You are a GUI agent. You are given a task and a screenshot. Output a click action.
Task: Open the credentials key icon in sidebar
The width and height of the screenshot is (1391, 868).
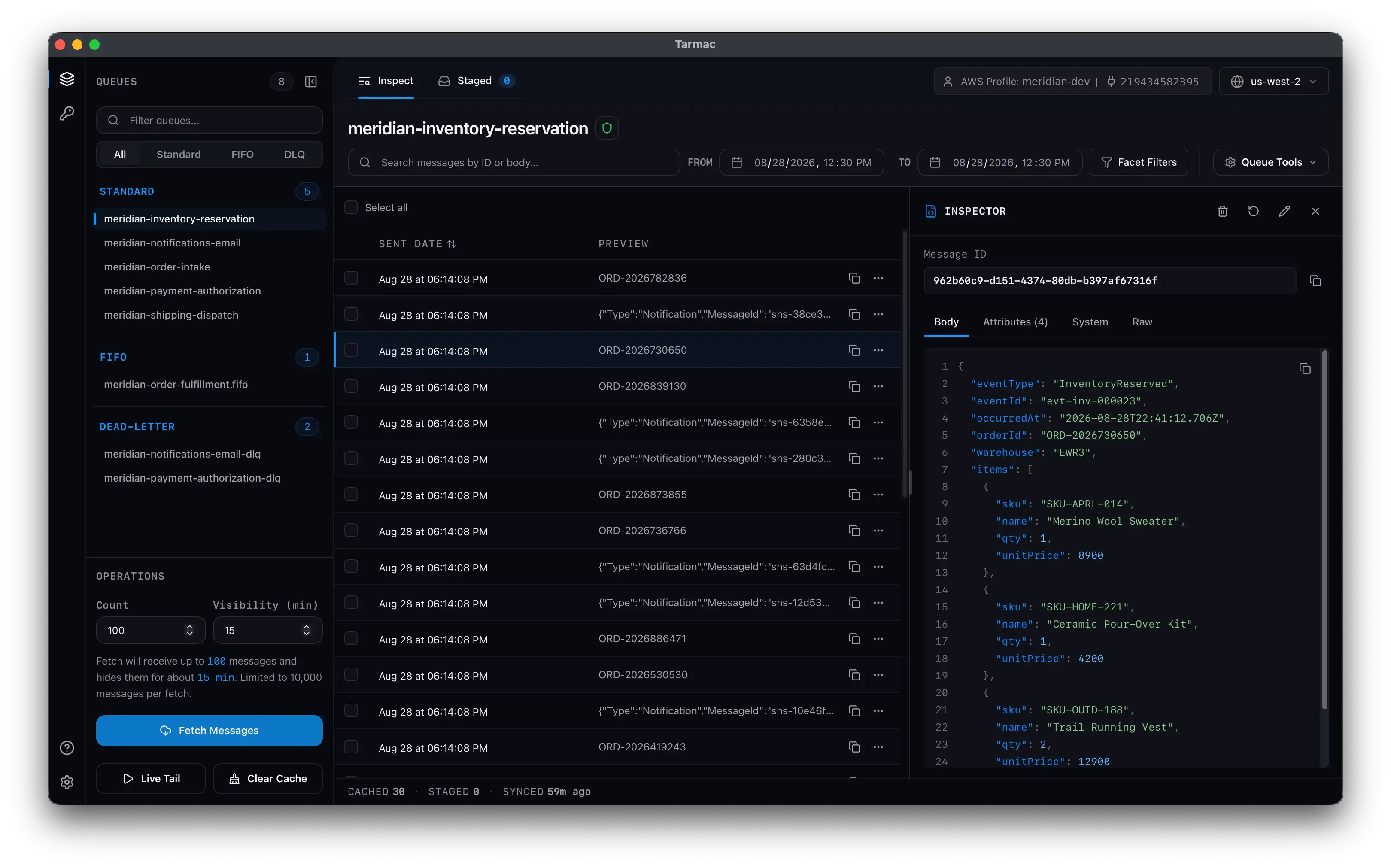tap(67, 114)
